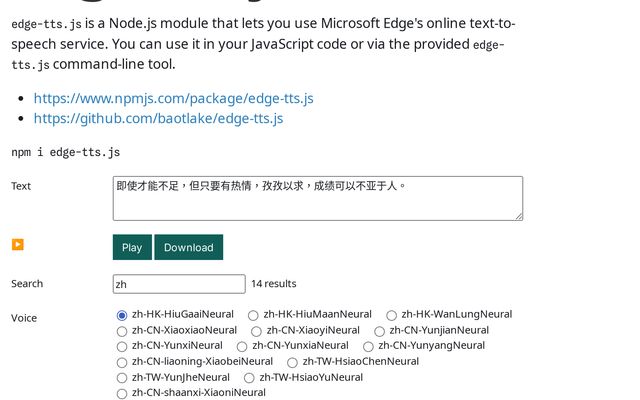Click the 'npm i edge-tts.js' command text
Viewport: 640px width, 400px height.
coord(66,152)
